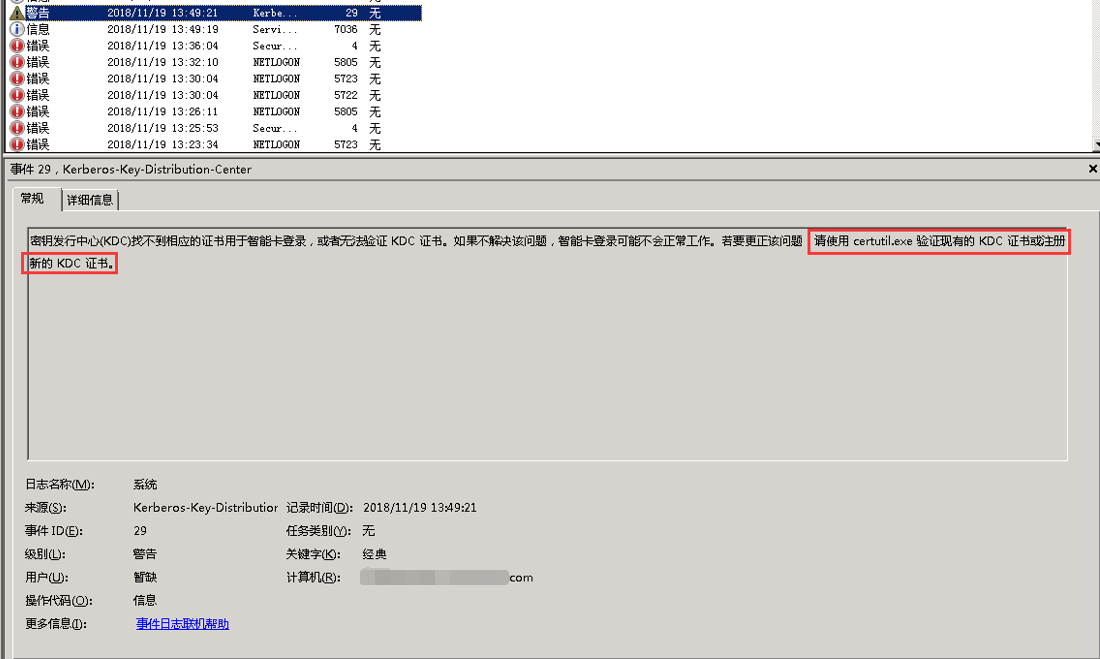Open the 事件日志联机帮助 link

click(182, 624)
